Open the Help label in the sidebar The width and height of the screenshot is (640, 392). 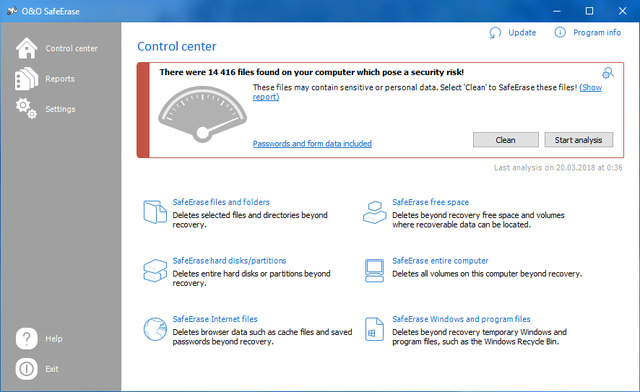(54, 339)
